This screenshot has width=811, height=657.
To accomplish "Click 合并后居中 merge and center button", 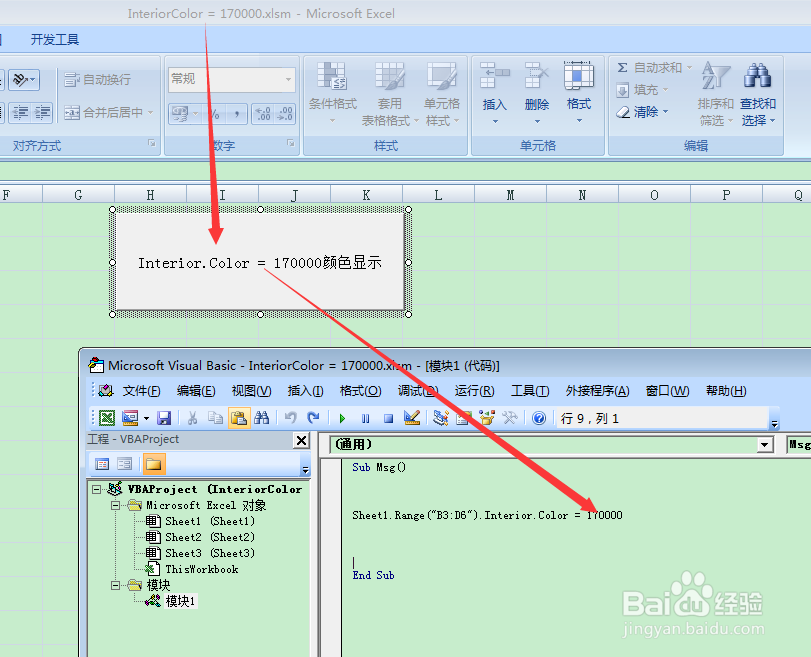I will click(x=103, y=112).
